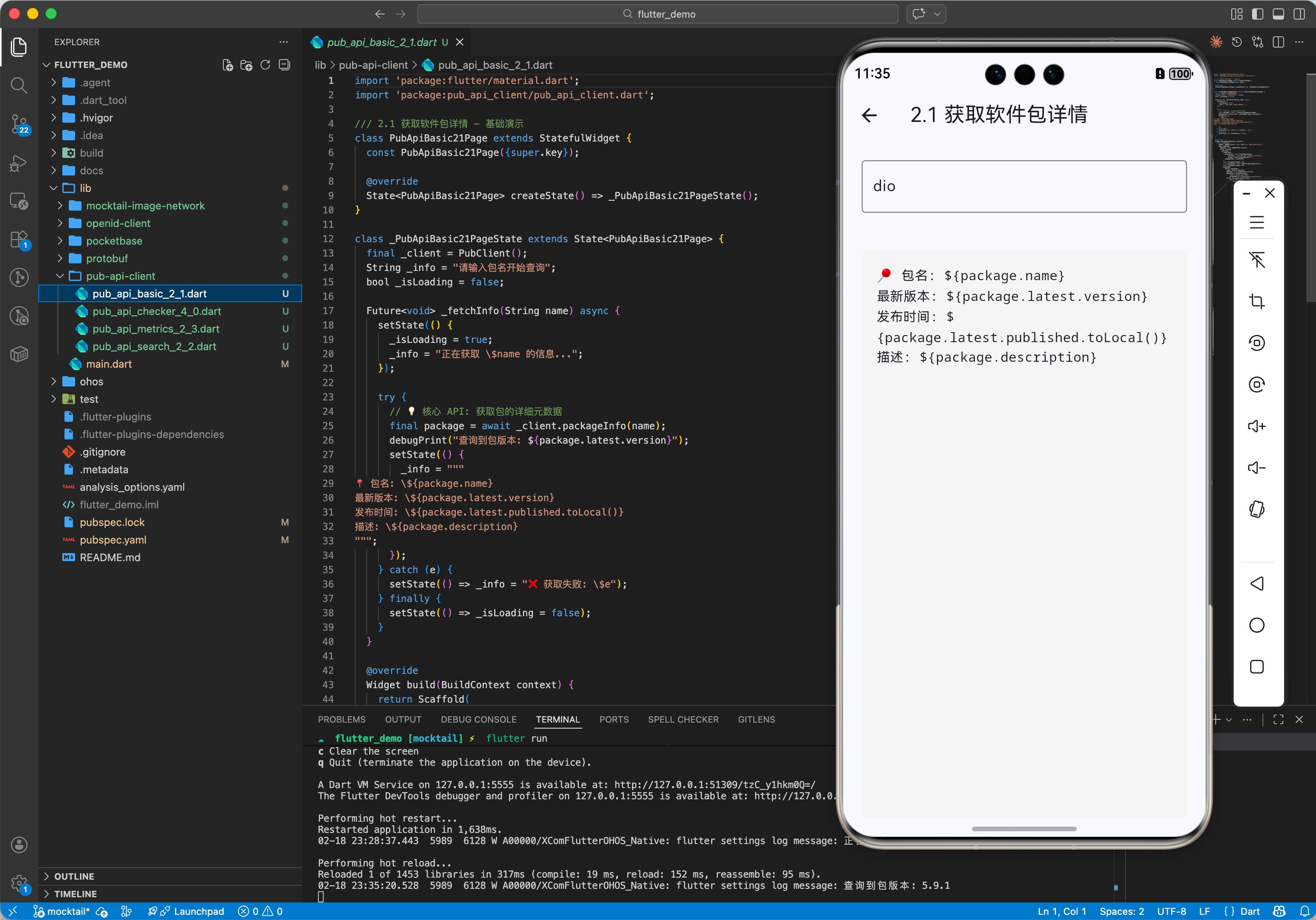Open Source Control view with 22 badge

19,123
